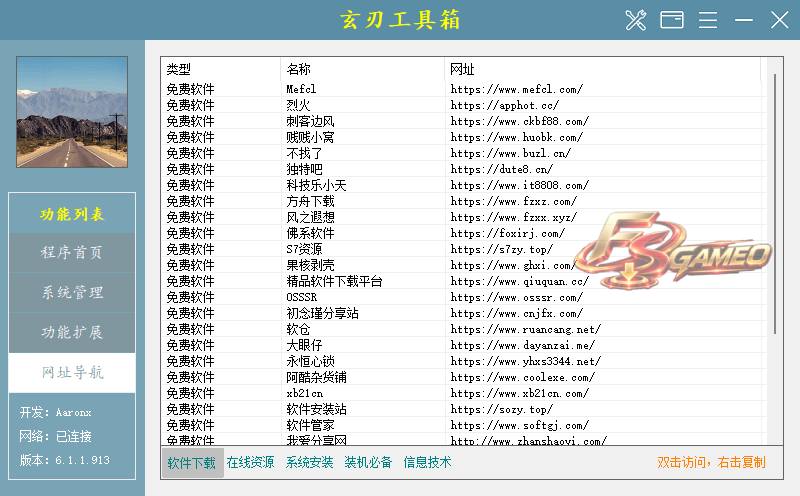The width and height of the screenshot is (800, 496).
Task: Open the hamburger menu icon
Action: (x=708, y=20)
